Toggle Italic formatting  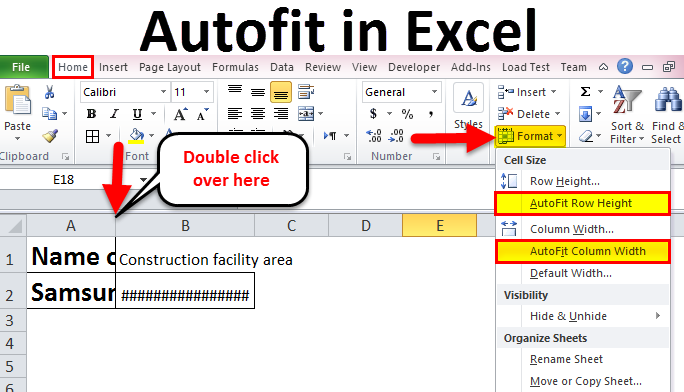point(114,114)
